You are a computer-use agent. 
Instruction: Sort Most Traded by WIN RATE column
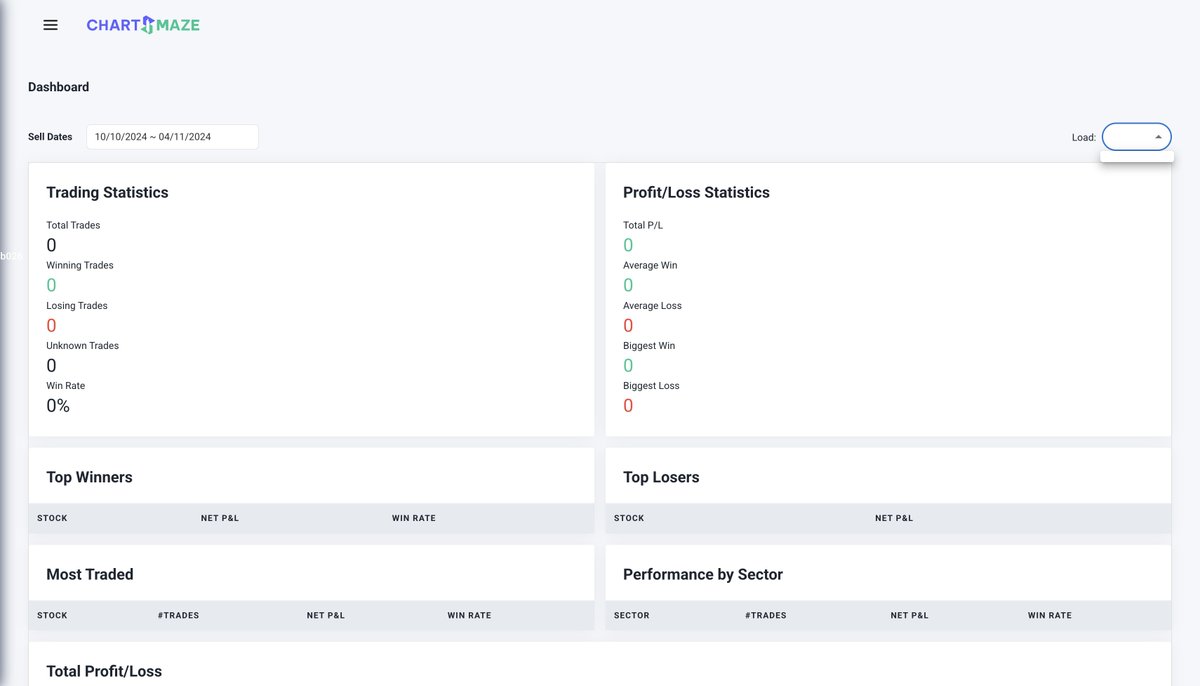point(469,615)
